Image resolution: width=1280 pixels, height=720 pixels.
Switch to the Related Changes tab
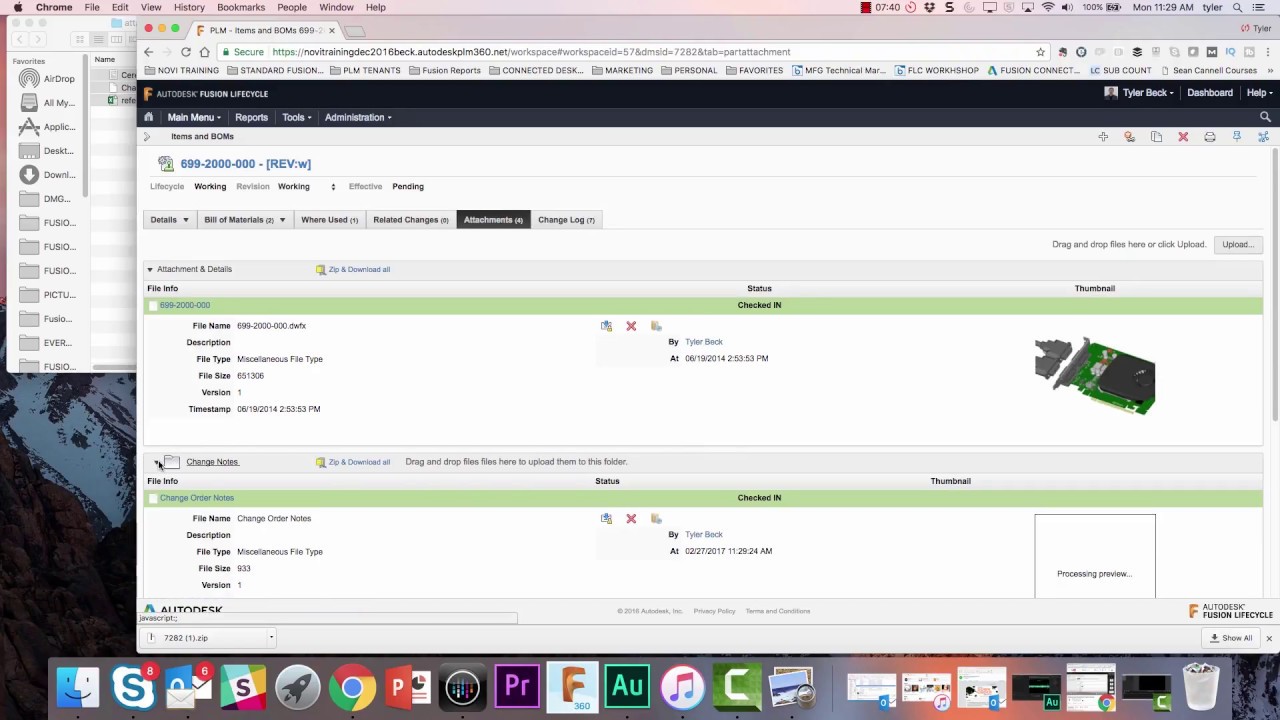[410, 220]
